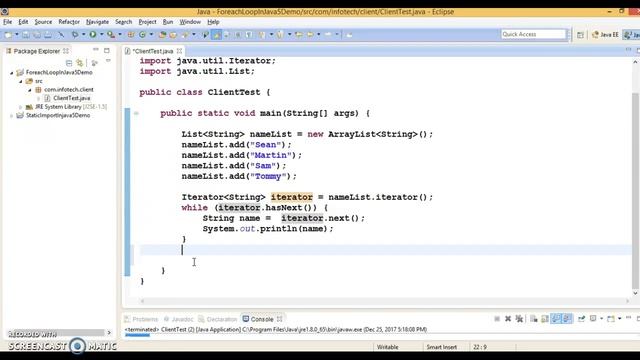The width and height of the screenshot is (640, 360).
Task: Click Remove Launch X icon in Console
Action: [x=508, y=319]
